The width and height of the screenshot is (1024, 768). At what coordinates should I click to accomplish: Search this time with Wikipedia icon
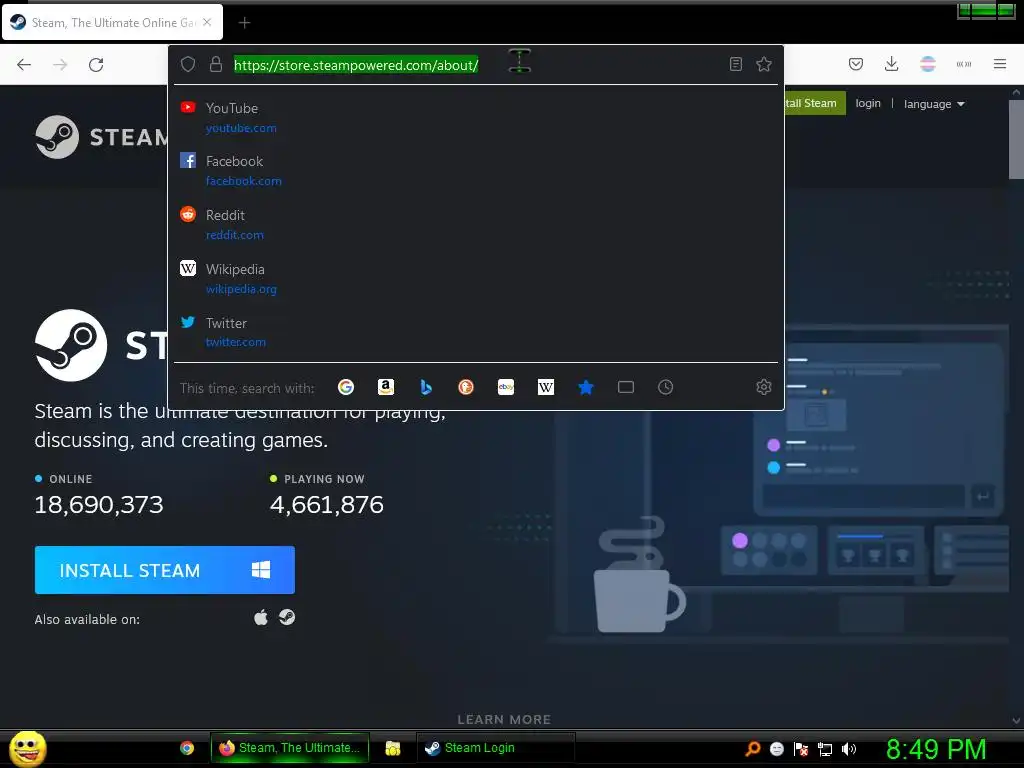[545, 387]
